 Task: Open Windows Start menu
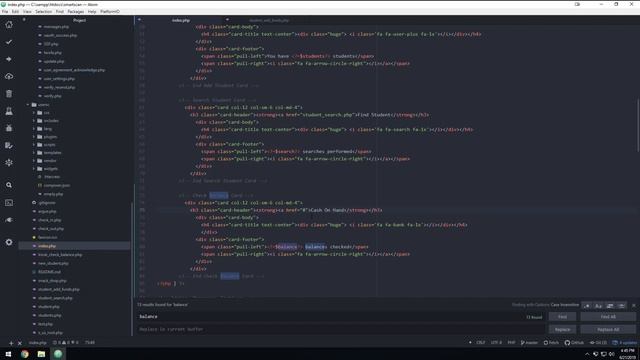click(x=8, y=354)
